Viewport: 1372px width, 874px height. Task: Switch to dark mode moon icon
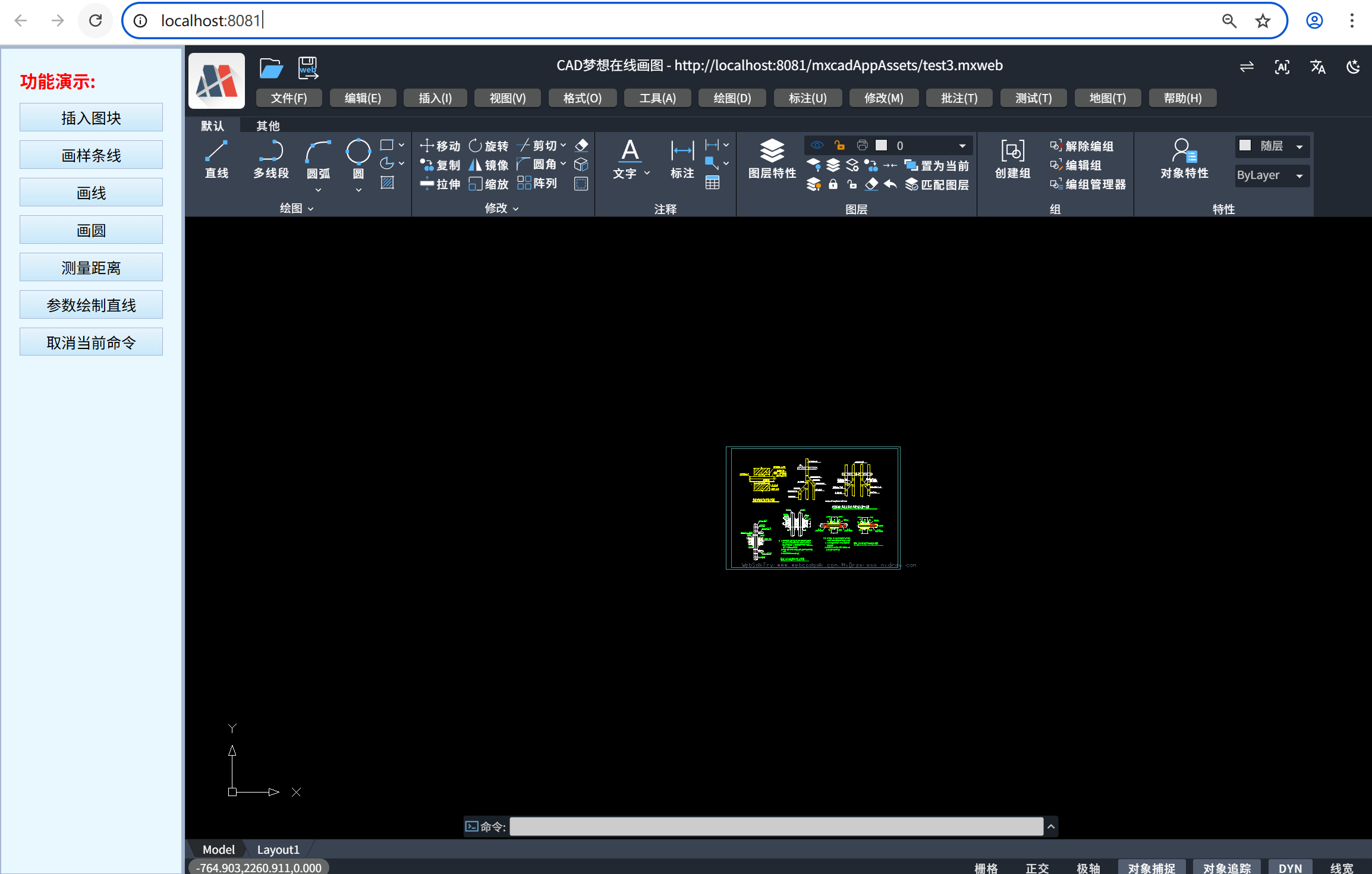(x=1353, y=67)
